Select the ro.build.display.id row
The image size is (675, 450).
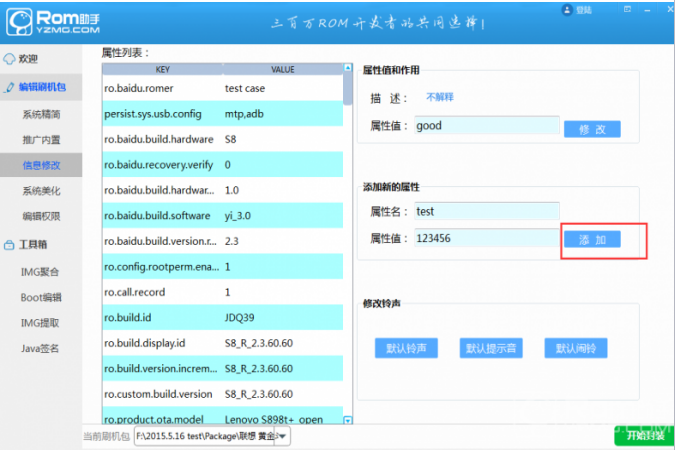pos(223,343)
